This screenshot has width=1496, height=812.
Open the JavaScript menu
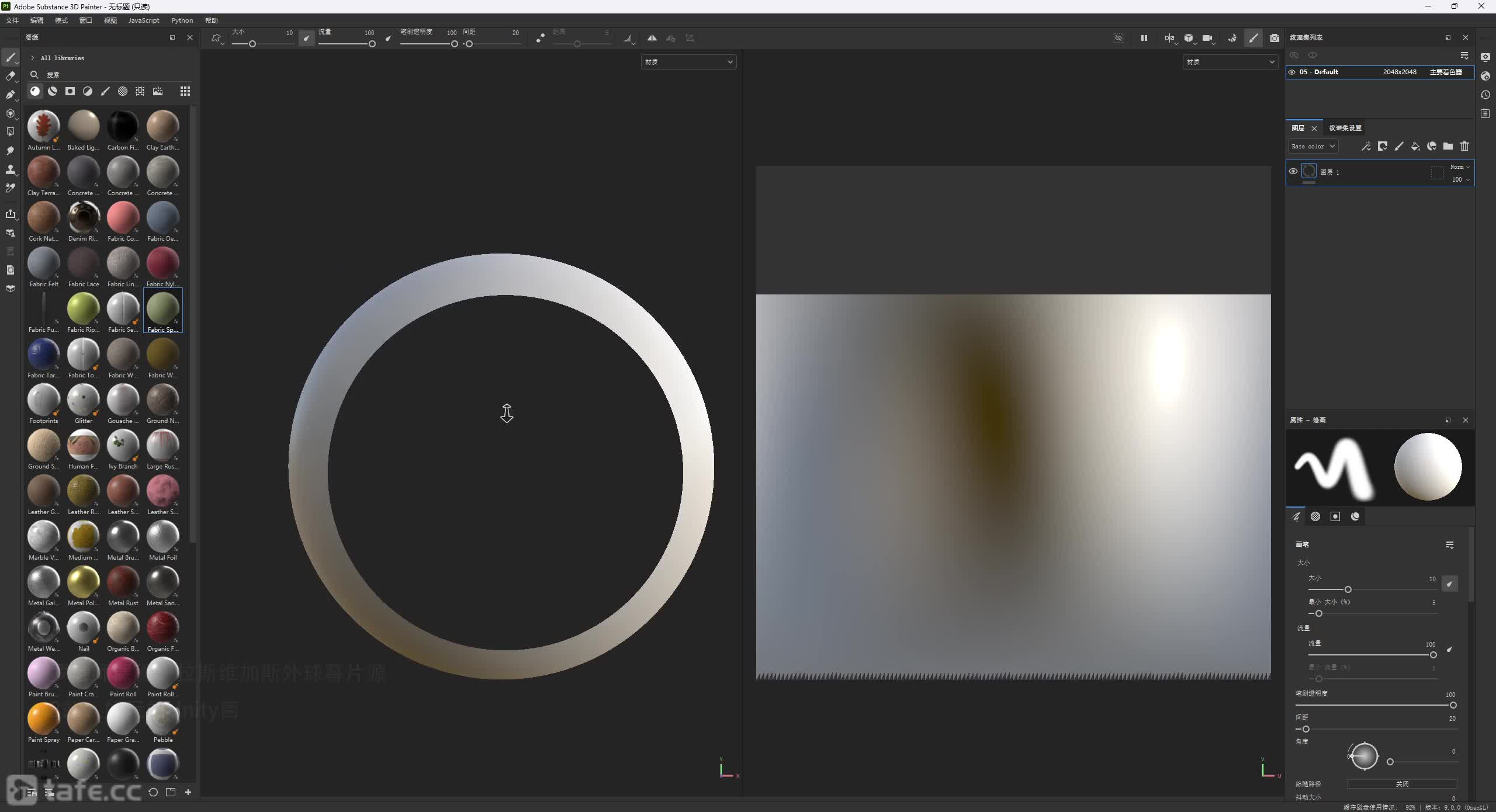(x=144, y=20)
